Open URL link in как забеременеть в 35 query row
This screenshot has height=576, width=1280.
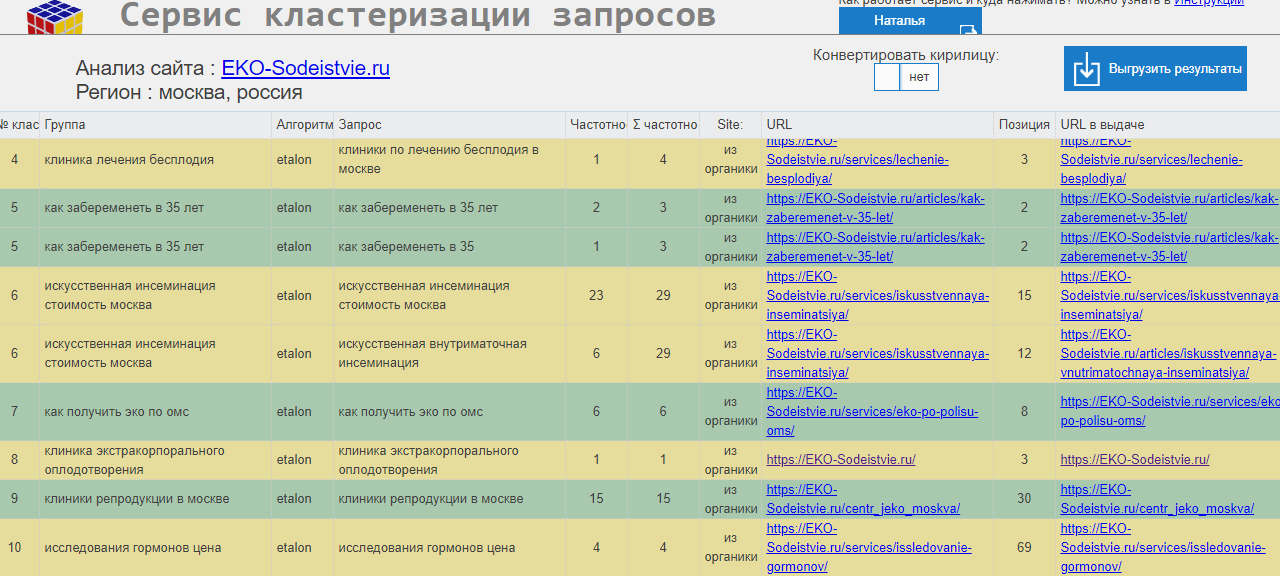coord(876,247)
